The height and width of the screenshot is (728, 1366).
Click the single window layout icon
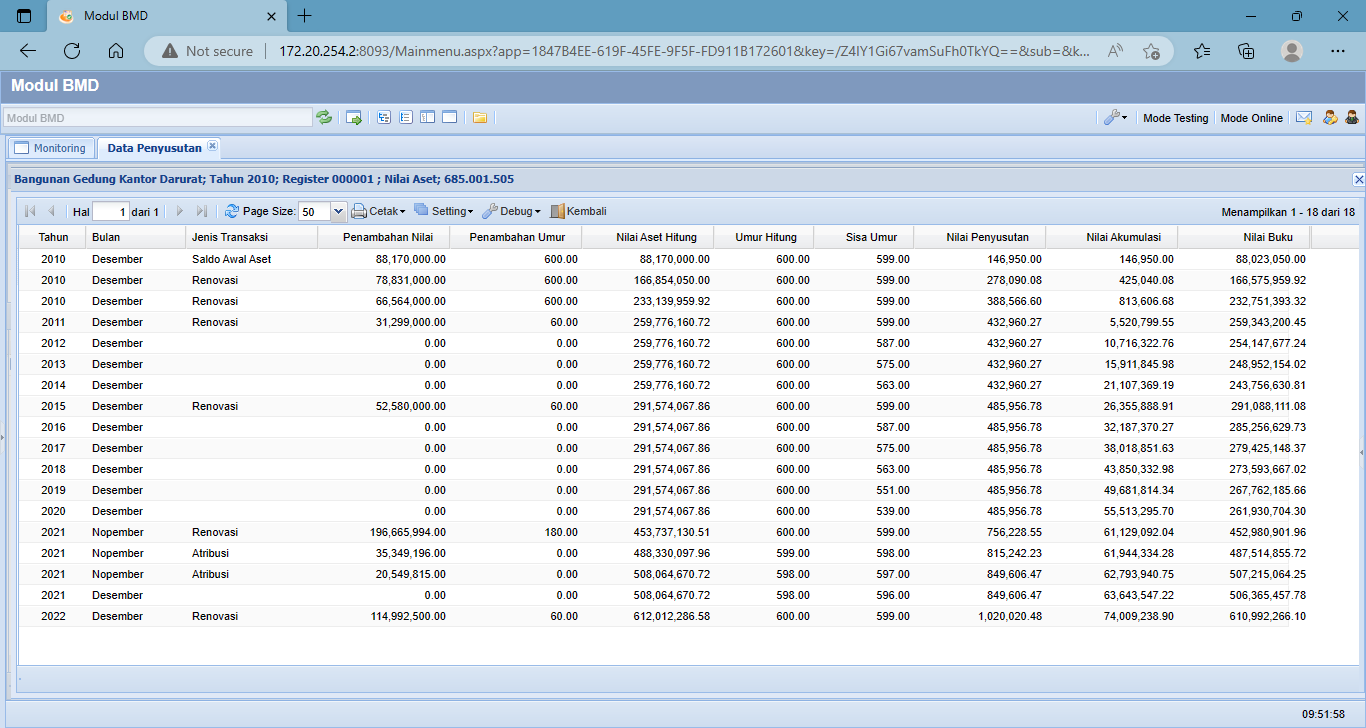click(x=449, y=117)
